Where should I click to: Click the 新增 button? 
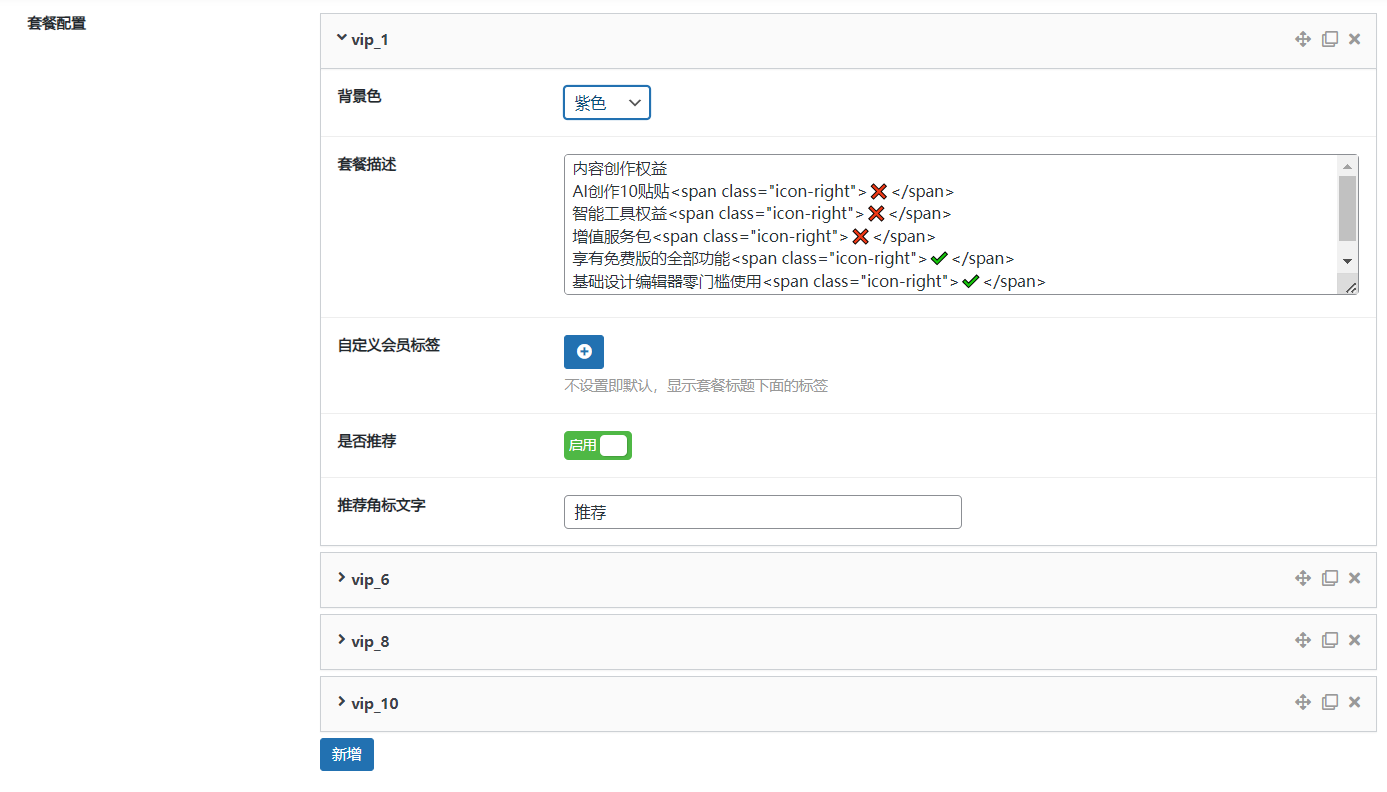347,754
